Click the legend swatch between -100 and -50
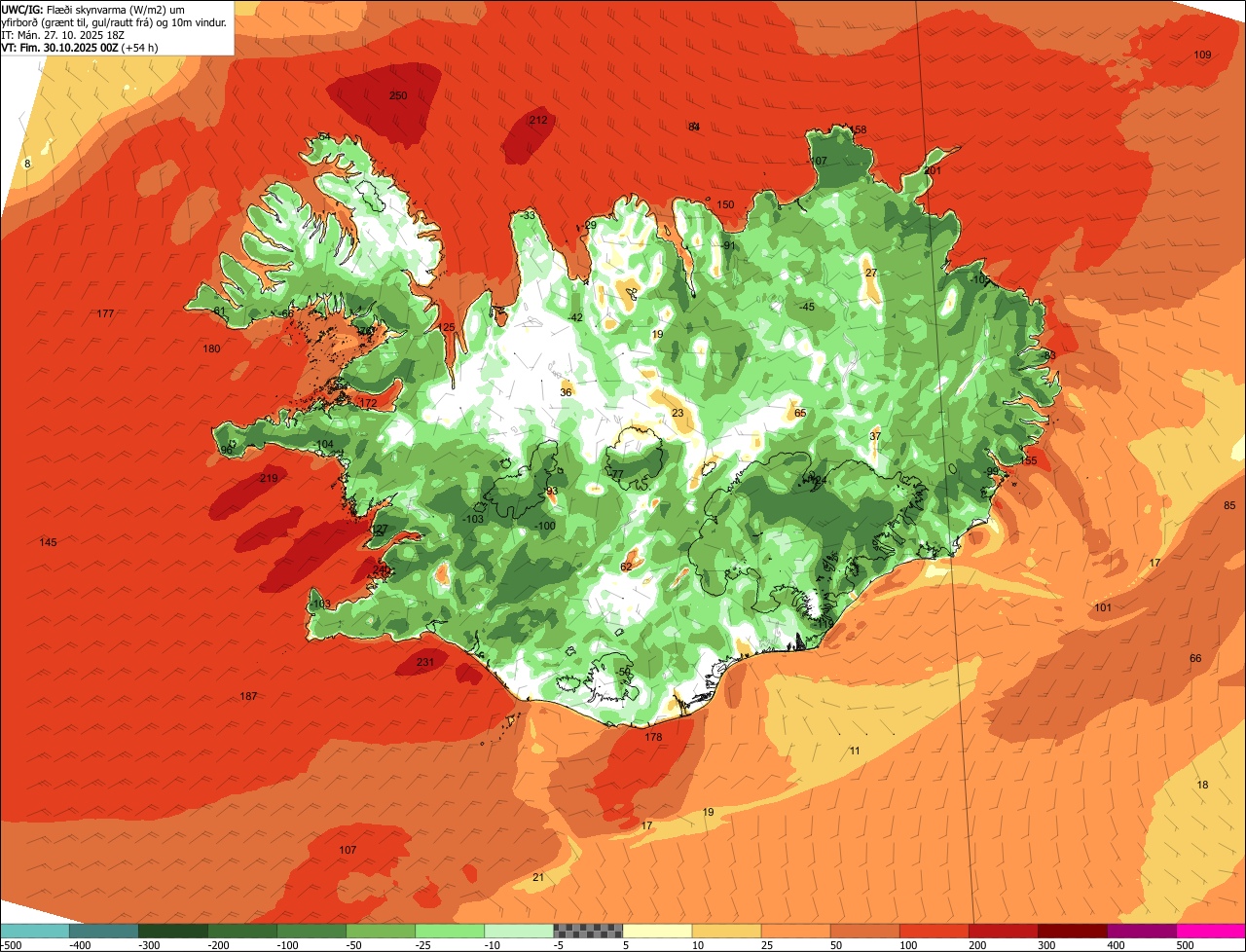This screenshot has width=1246, height=952. click(311, 931)
